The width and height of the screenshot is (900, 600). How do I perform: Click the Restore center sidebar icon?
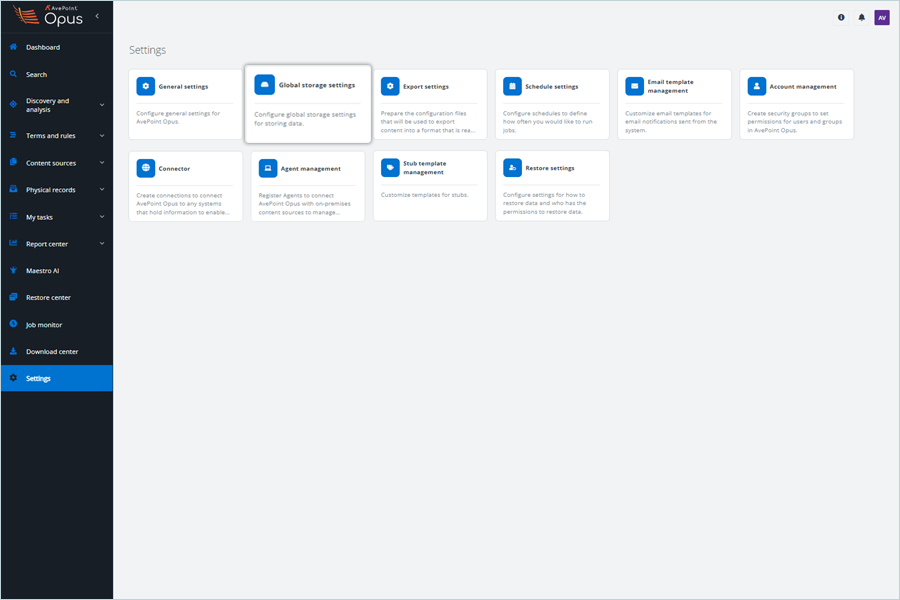[x=13, y=297]
